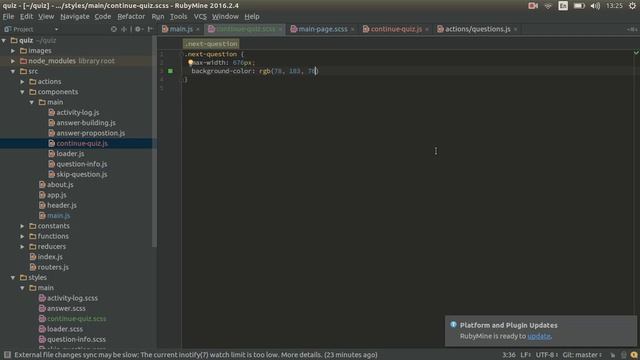
Task: Open the sound volume indicator
Action: [x=595, y=6]
